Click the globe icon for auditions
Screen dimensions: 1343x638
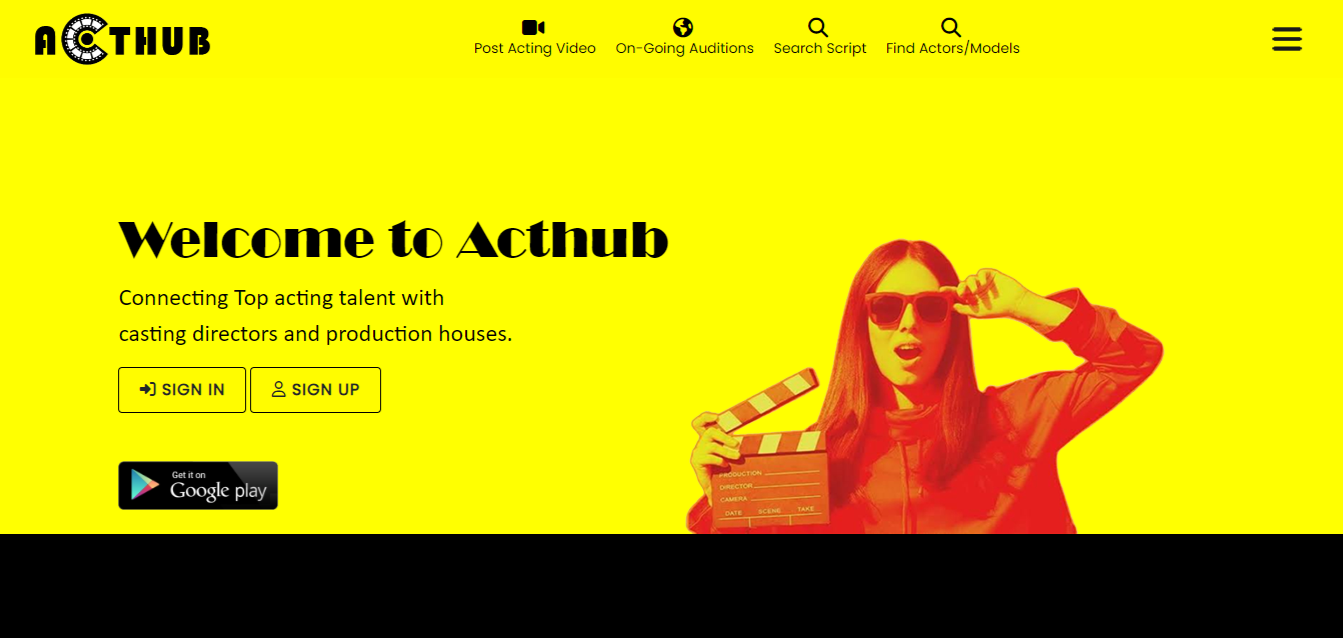pyautogui.click(x=684, y=27)
